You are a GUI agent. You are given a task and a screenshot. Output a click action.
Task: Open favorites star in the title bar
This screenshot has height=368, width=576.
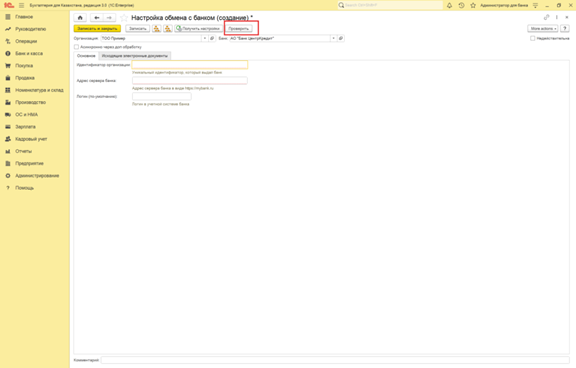tap(473, 6)
